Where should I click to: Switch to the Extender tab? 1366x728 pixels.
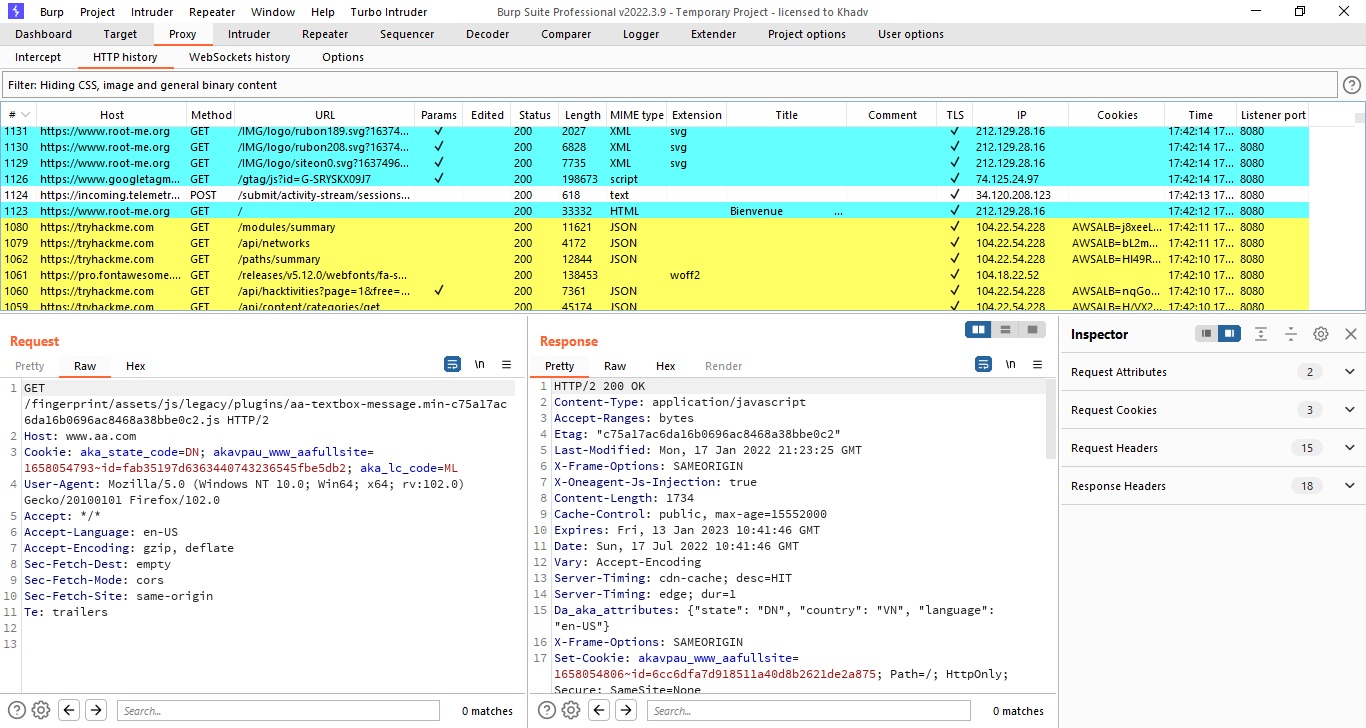point(714,34)
